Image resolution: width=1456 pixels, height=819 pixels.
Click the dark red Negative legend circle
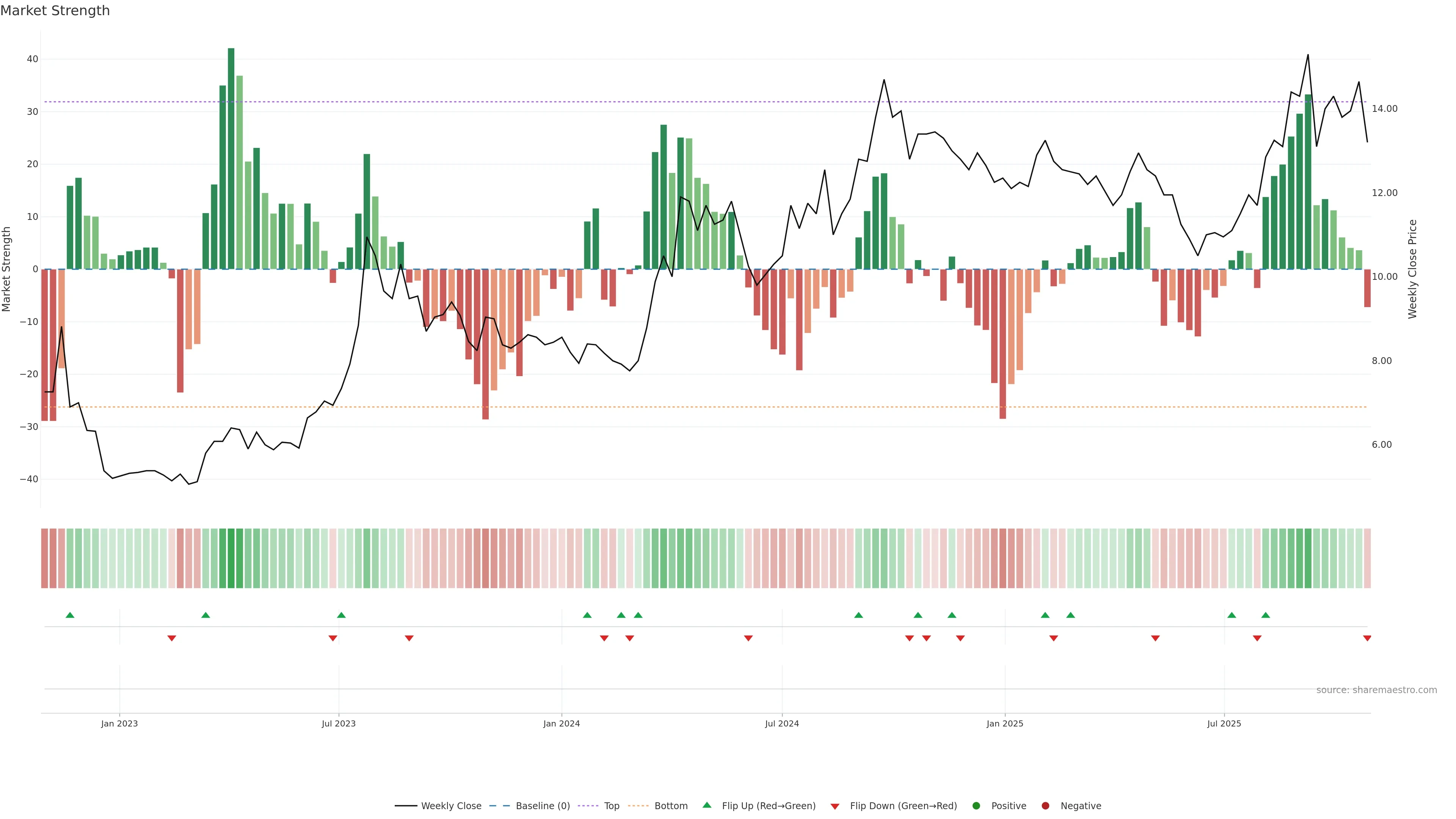tap(1045, 805)
